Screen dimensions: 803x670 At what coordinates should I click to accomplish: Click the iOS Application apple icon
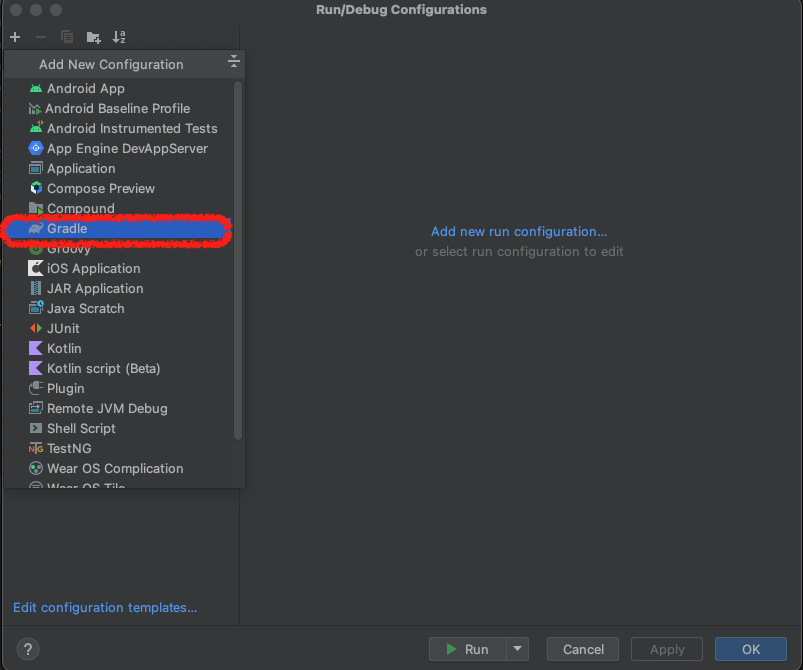(36, 268)
